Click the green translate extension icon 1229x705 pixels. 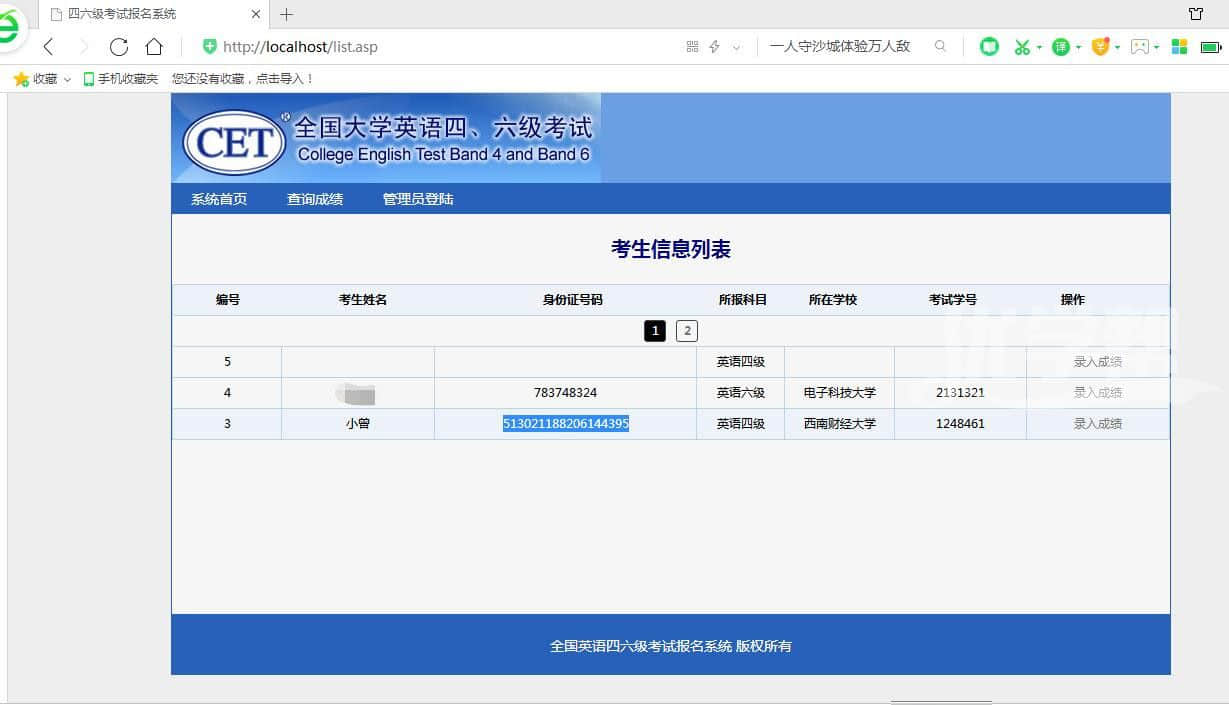tap(1060, 47)
